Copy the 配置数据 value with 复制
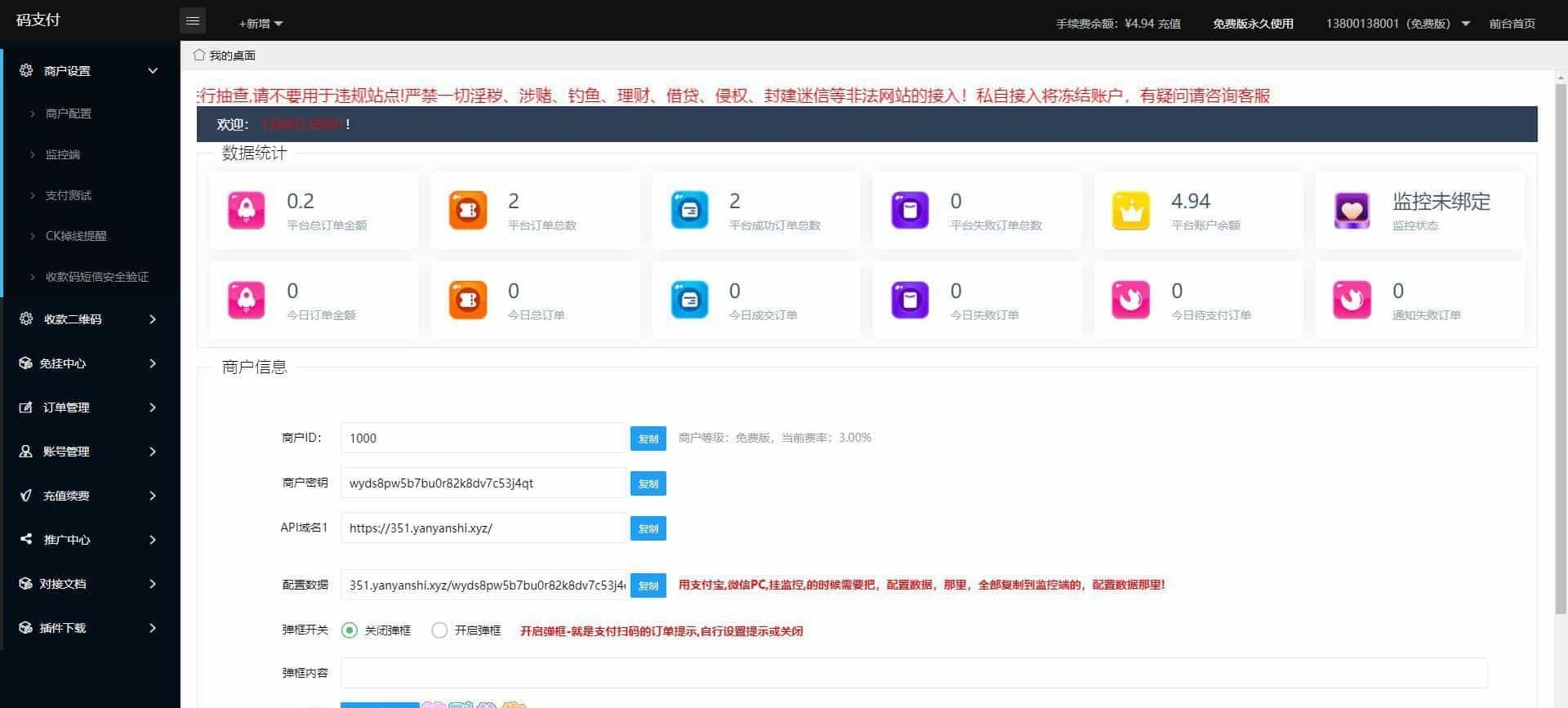The height and width of the screenshot is (708, 1568). (648, 586)
